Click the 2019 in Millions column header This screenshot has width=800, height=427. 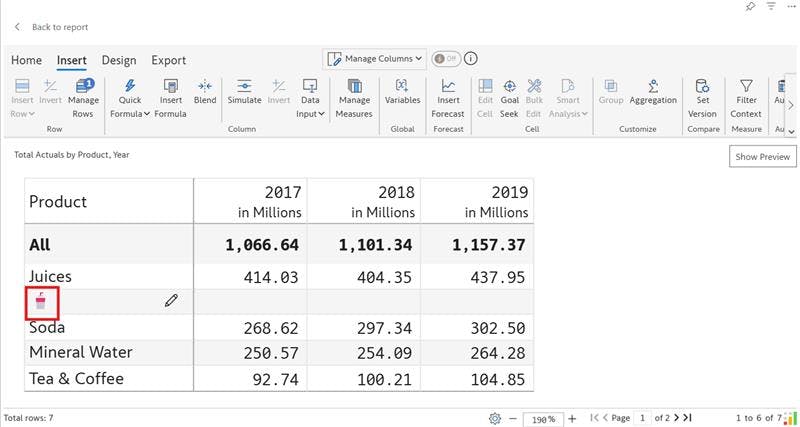pos(477,201)
